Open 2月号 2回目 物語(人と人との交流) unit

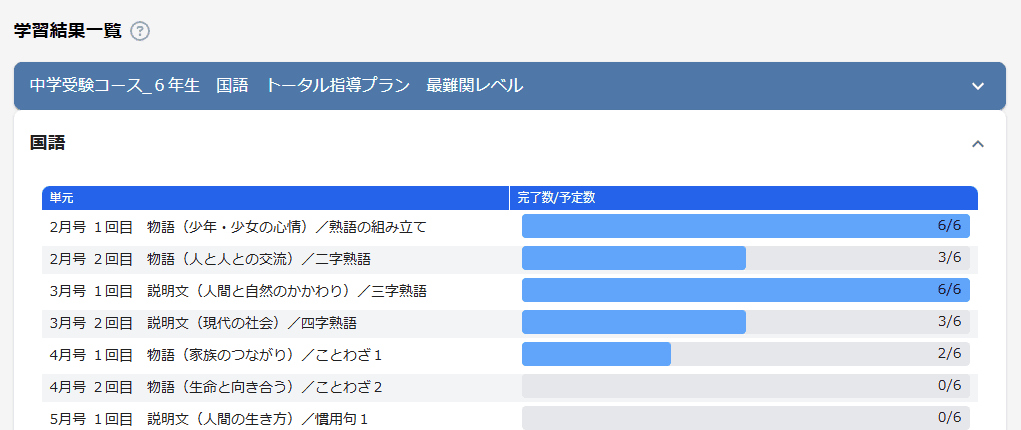tap(210, 259)
